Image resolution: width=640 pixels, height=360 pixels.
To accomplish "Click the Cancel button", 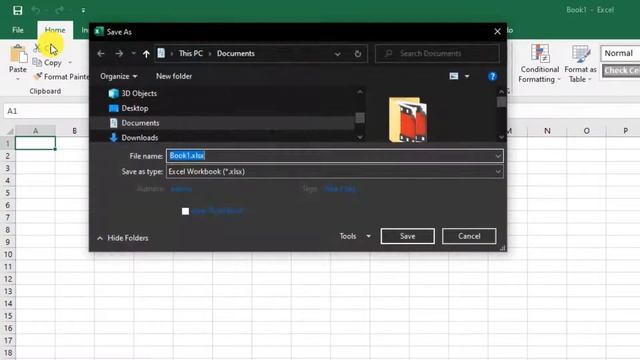I will coord(469,236).
